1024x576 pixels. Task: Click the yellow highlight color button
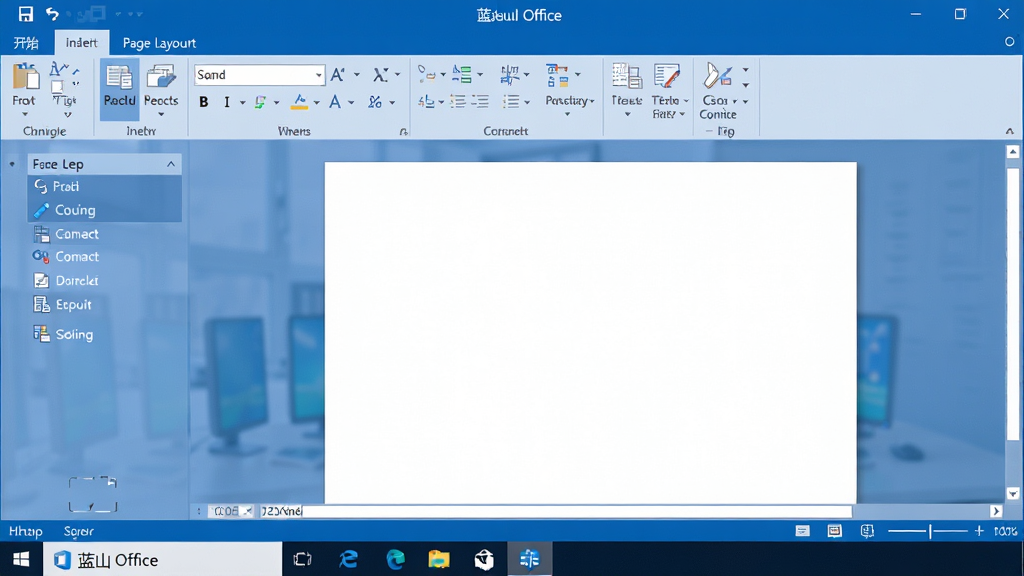(300, 102)
